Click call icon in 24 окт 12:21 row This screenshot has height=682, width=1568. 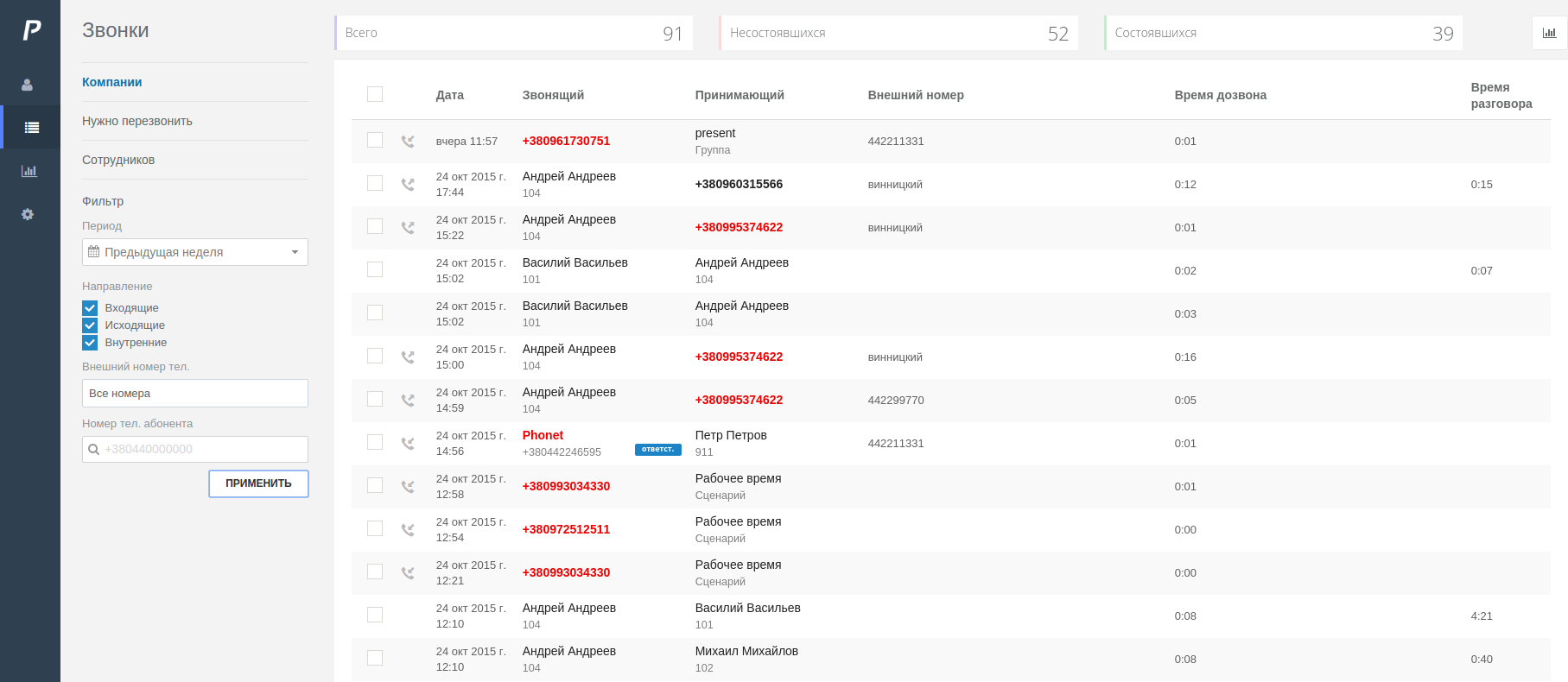coord(408,572)
